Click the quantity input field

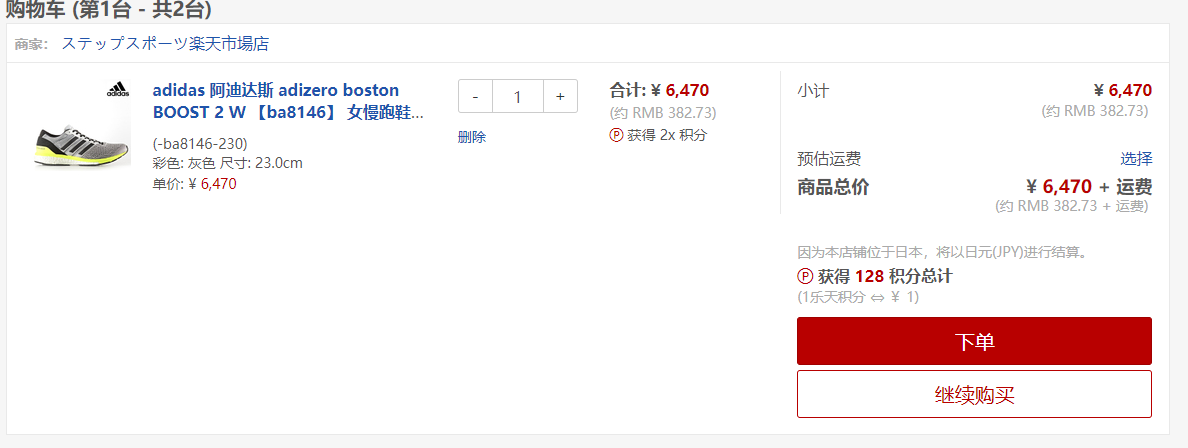coord(517,96)
